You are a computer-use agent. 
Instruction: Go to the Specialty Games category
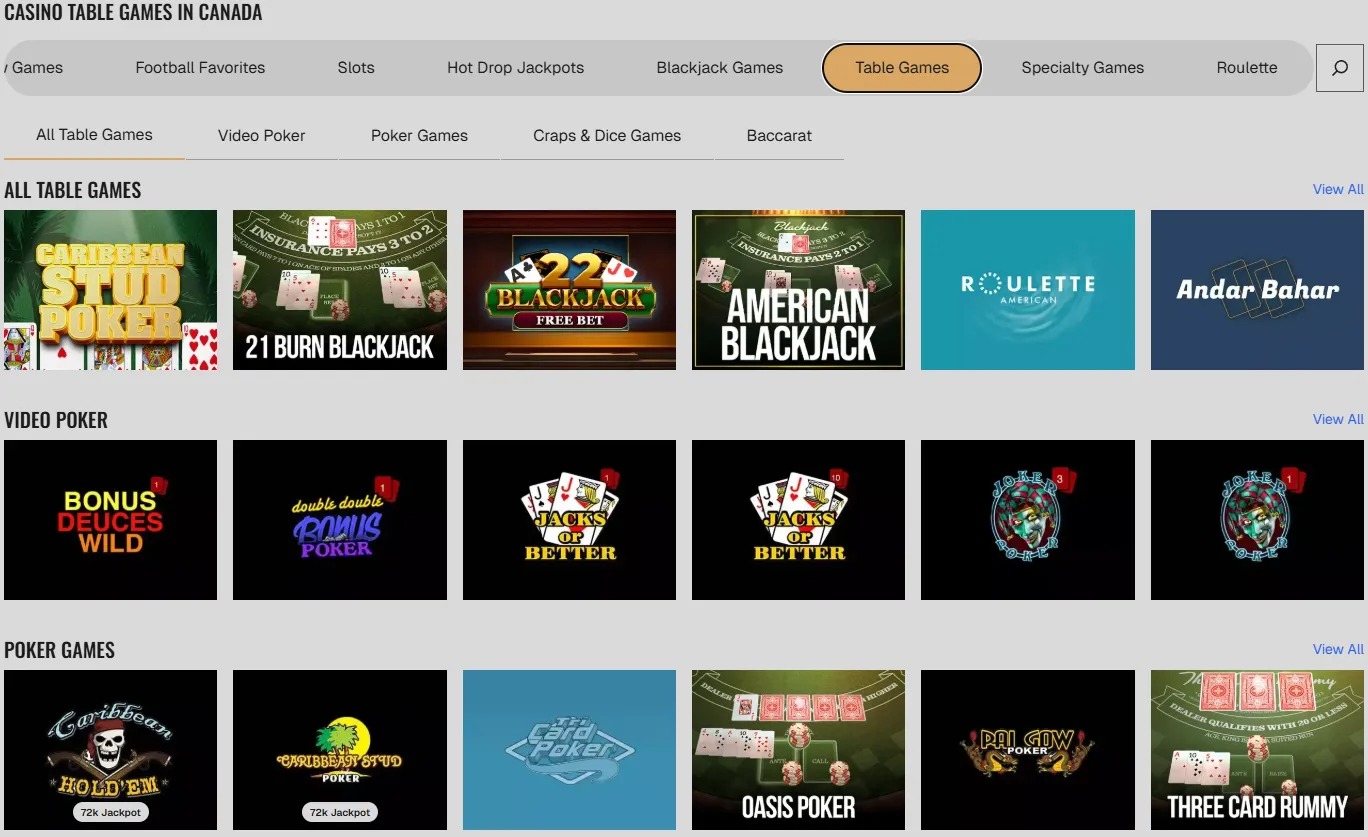[x=1082, y=68]
